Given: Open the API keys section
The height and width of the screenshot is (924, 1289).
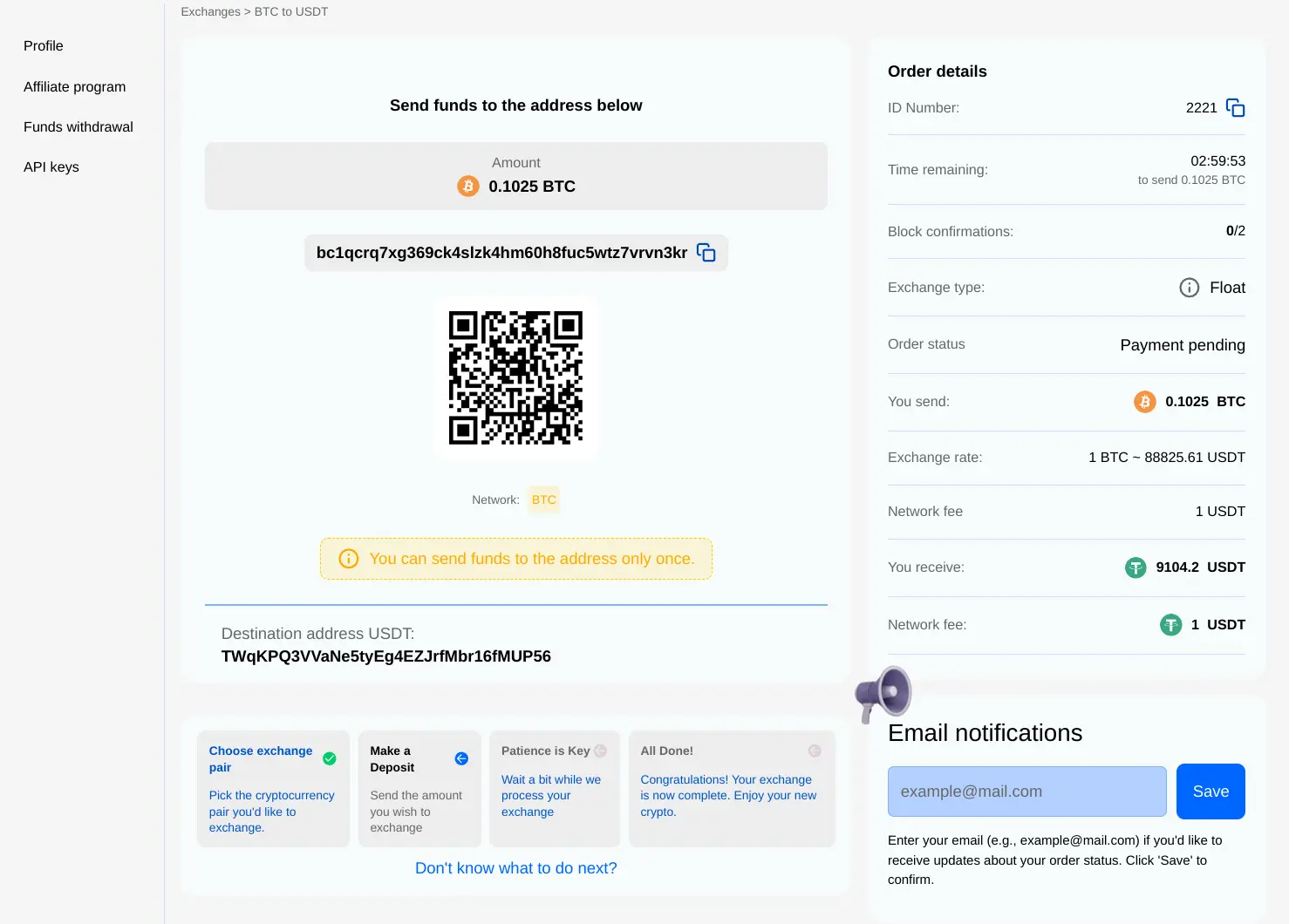Looking at the screenshot, I should tap(51, 167).
